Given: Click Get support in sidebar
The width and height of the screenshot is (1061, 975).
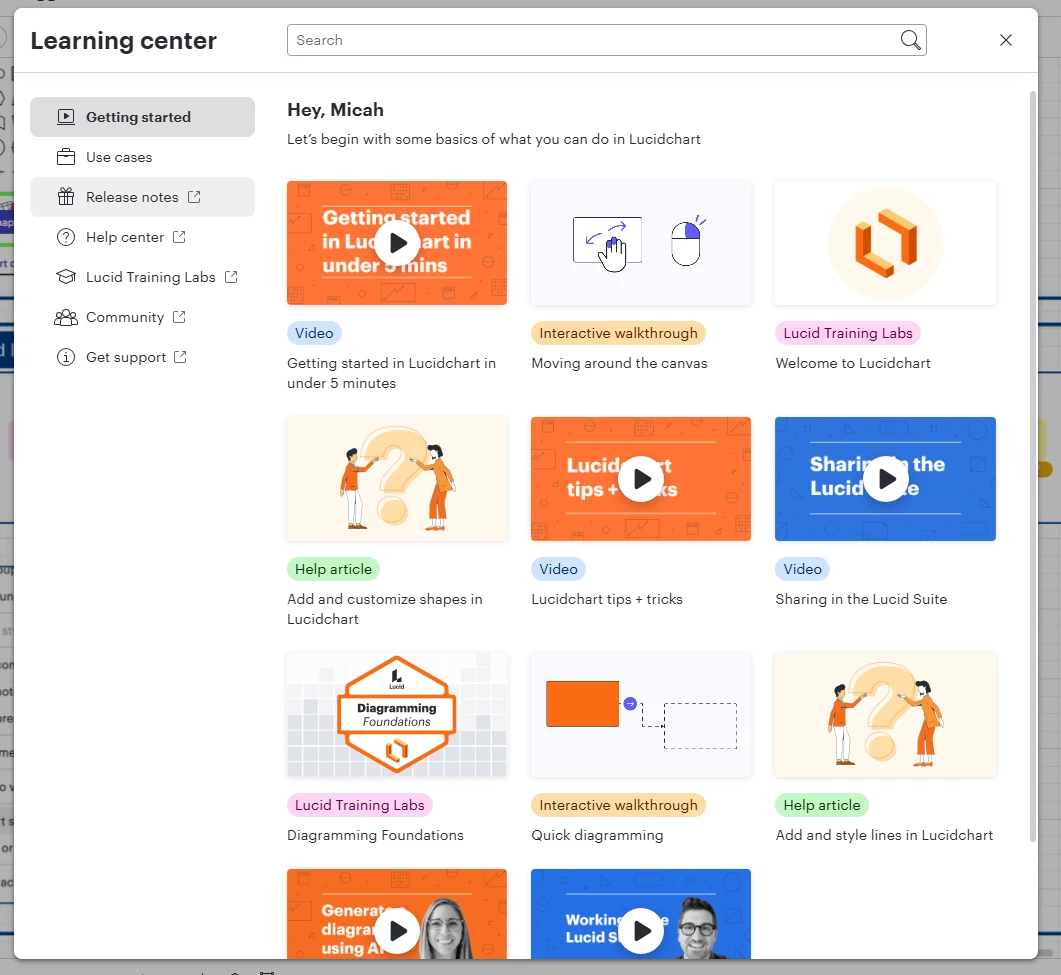Looking at the screenshot, I should 142,357.
